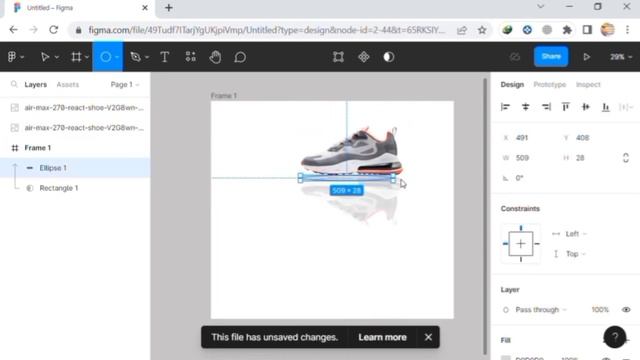
Task: Click the Y position field
Action: pos(589,138)
